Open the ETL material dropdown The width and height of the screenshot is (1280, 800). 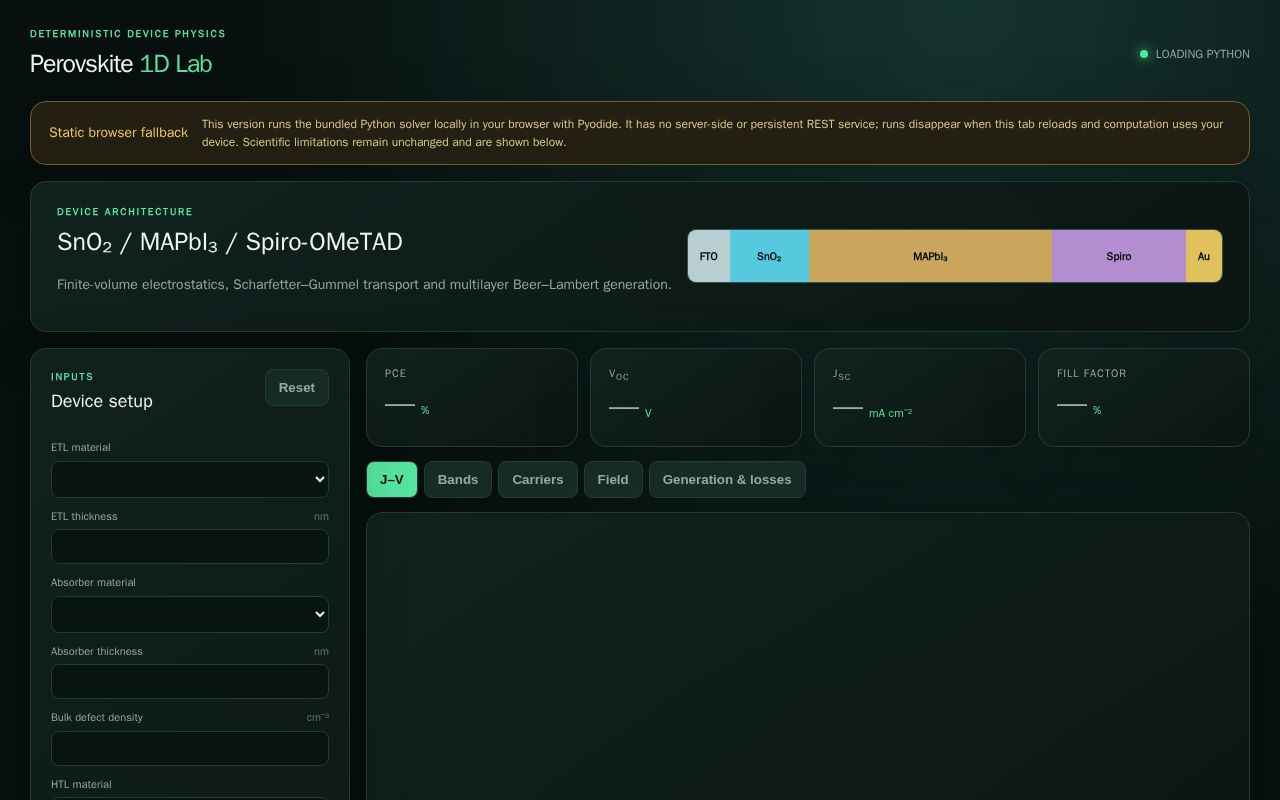pyautogui.click(x=190, y=479)
